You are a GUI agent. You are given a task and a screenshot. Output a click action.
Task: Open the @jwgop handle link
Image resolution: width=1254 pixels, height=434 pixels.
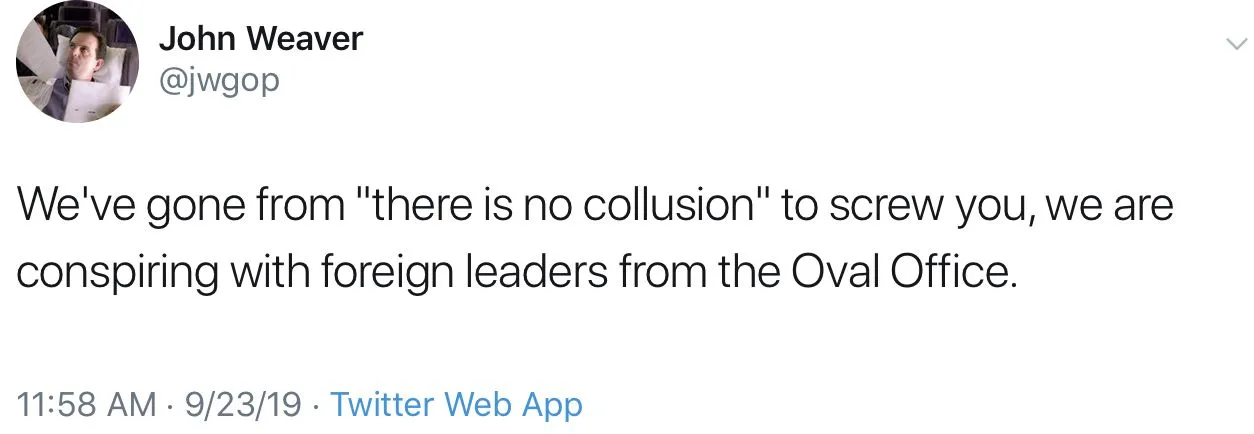coord(220,79)
